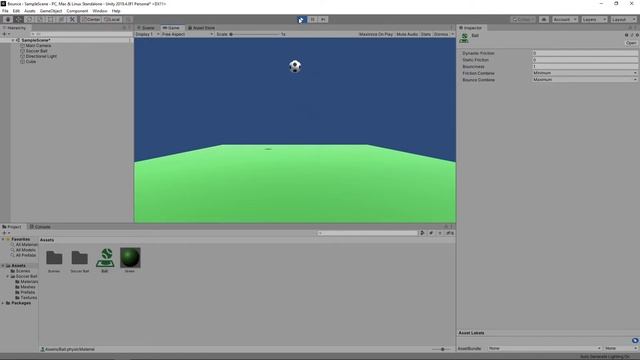This screenshot has height=360, width=640.
Task: Select the Inspector tab
Action: pyautogui.click(x=471, y=28)
